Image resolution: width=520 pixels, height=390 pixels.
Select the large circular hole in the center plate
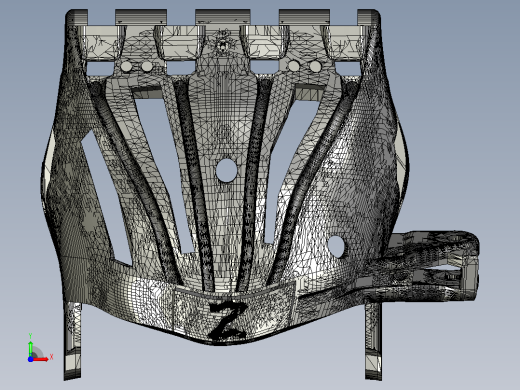[226, 170]
